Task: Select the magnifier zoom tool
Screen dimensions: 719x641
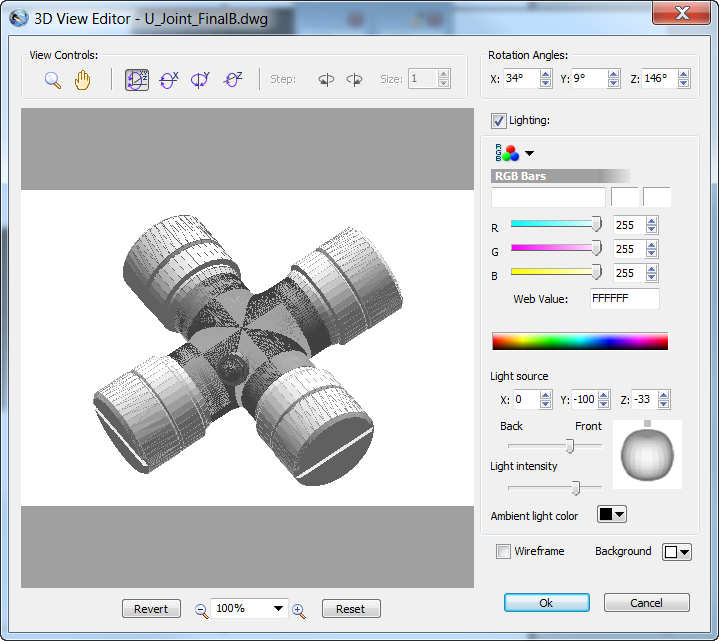Action: [x=53, y=80]
